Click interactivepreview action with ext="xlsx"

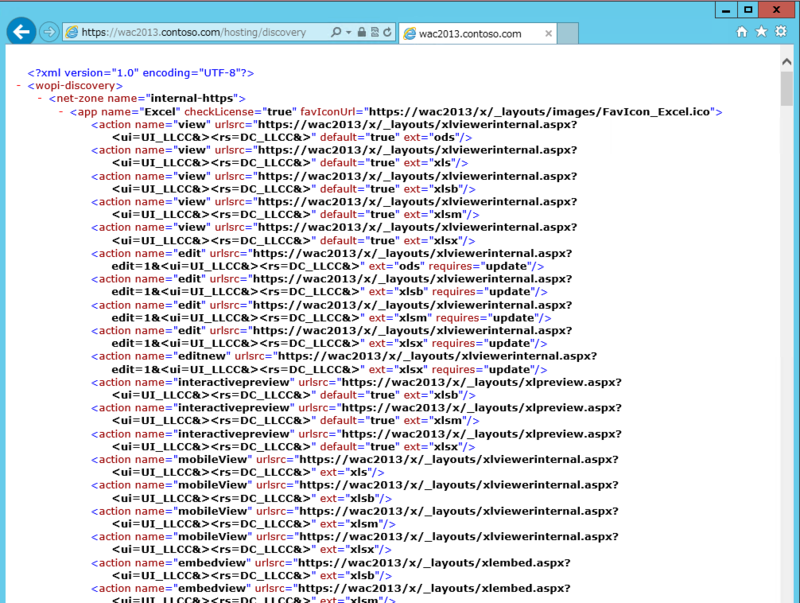tap(356, 440)
